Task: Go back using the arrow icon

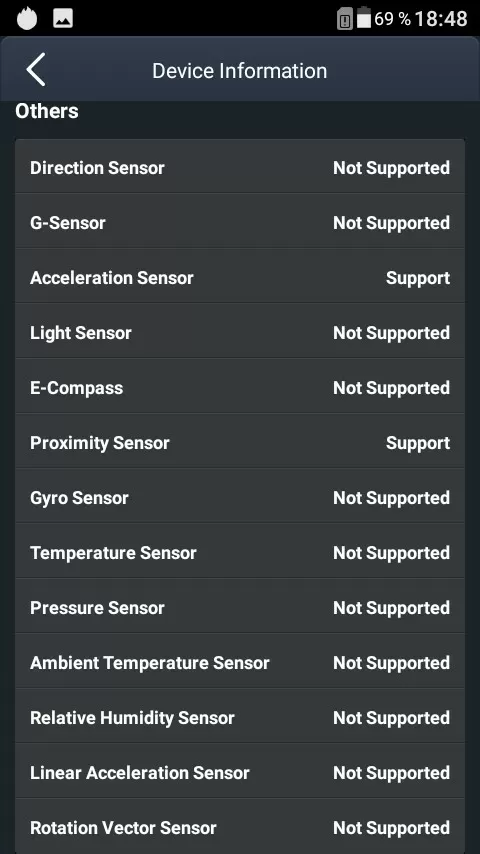Action: tap(35, 70)
